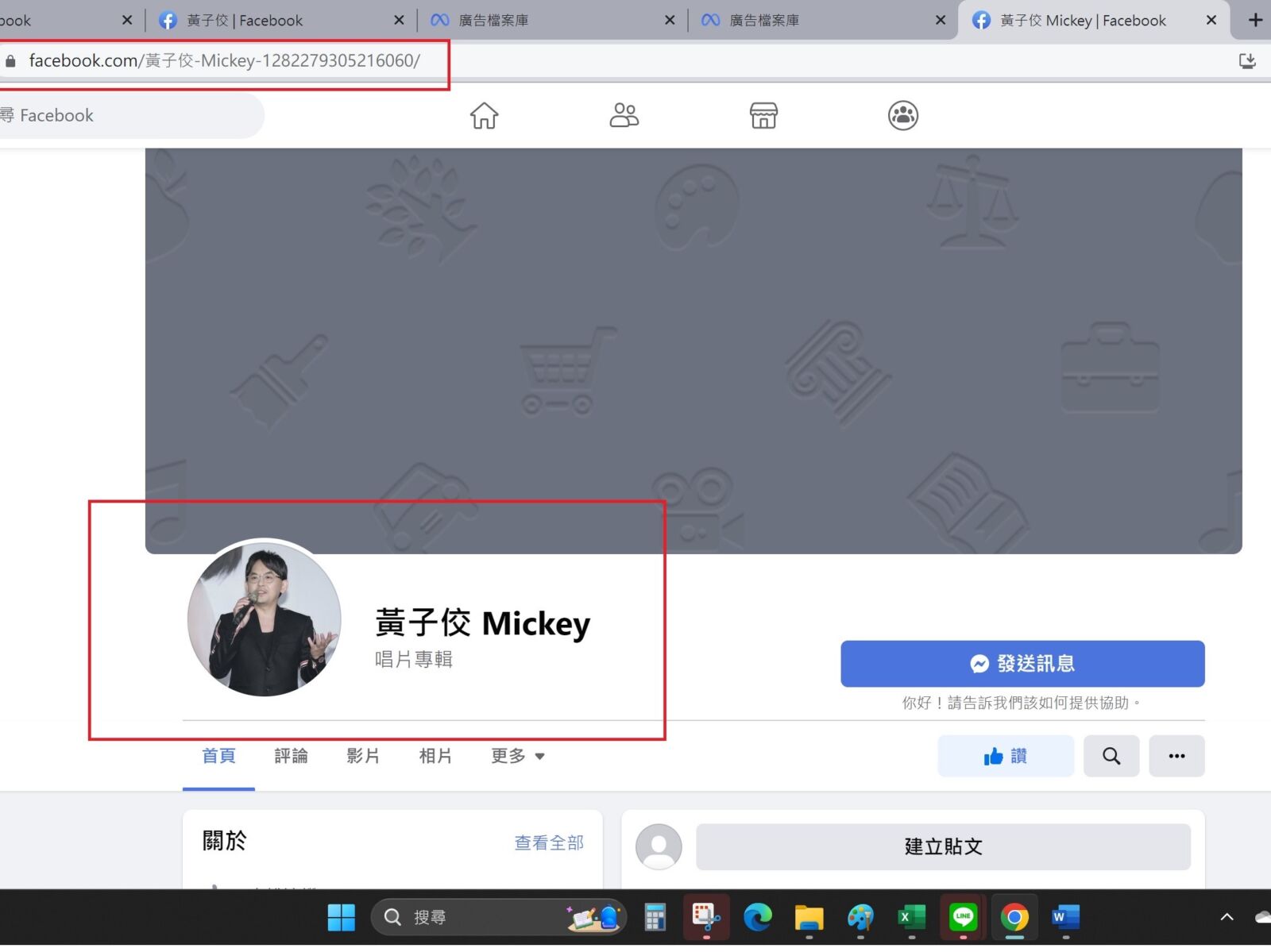The width and height of the screenshot is (1271, 952).
Task: Switch to Chrome in the taskbar
Action: coord(1014,917)
